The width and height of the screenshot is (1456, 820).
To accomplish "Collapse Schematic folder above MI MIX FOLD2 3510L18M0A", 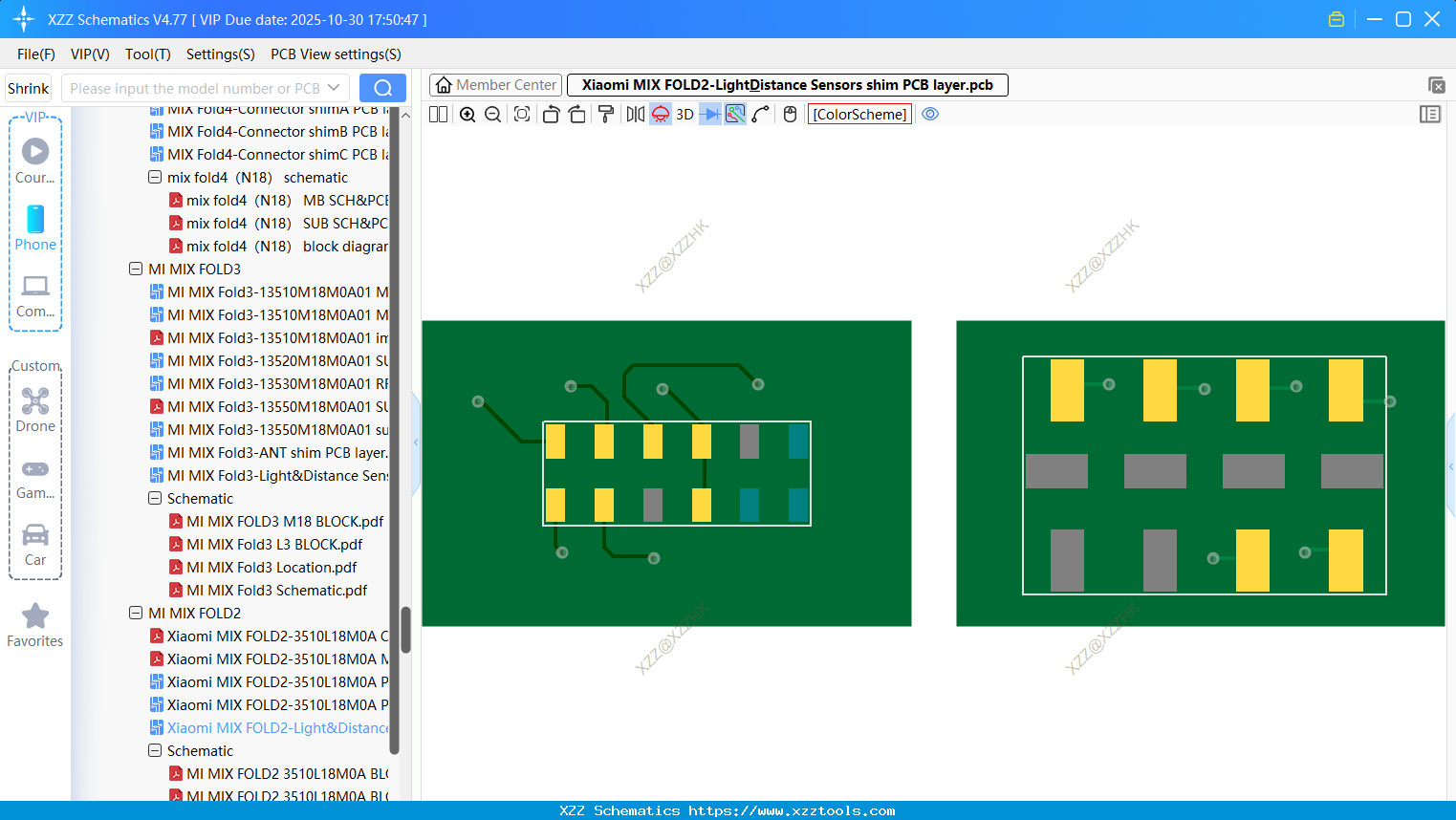I will [x=155, y=751].
